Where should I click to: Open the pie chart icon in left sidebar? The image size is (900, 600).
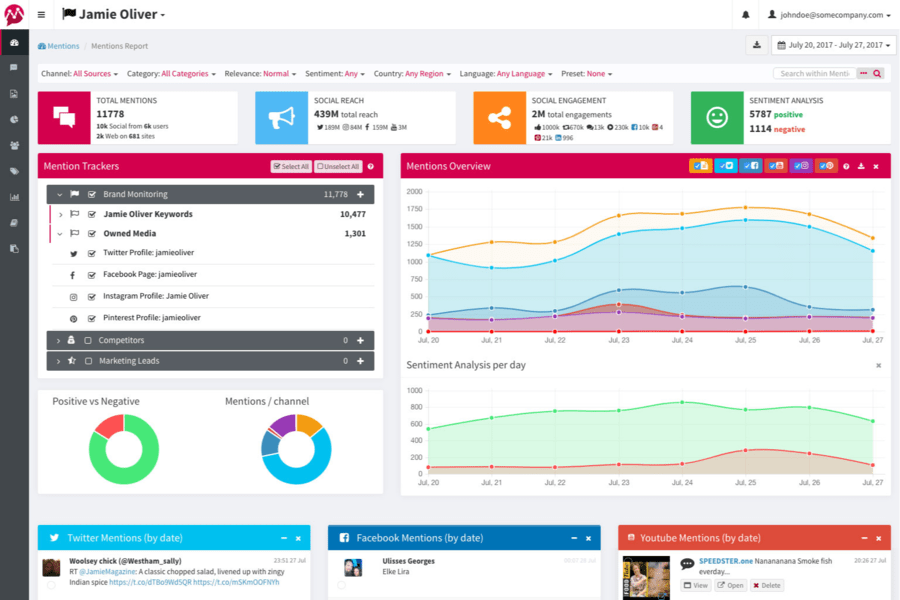pyautogui.click(x=14, y=119)
